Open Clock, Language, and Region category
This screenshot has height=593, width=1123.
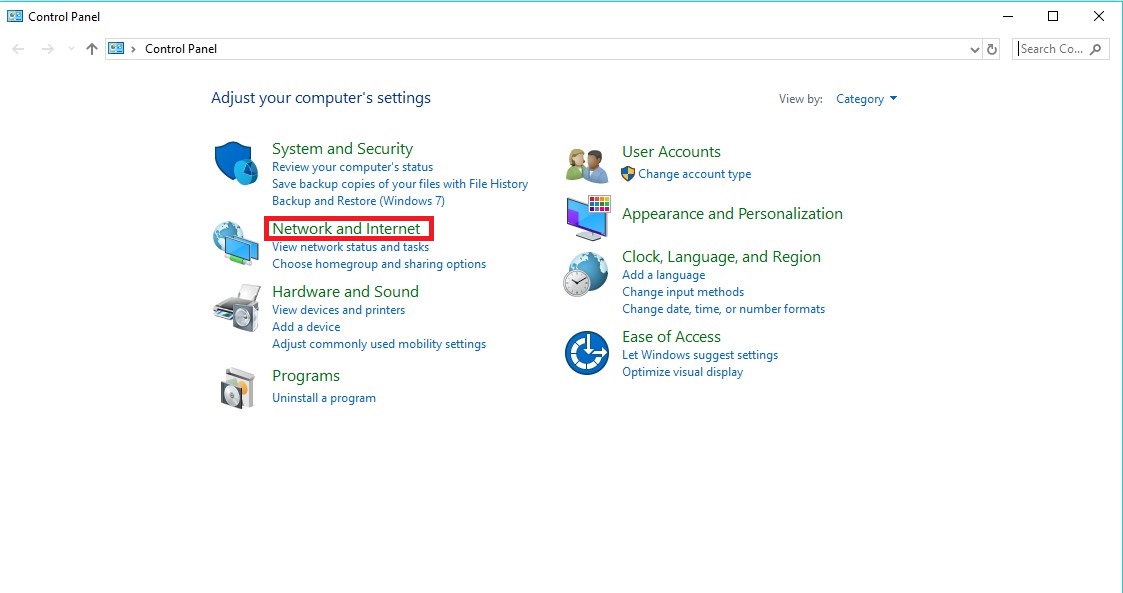[x=721, y=256]
